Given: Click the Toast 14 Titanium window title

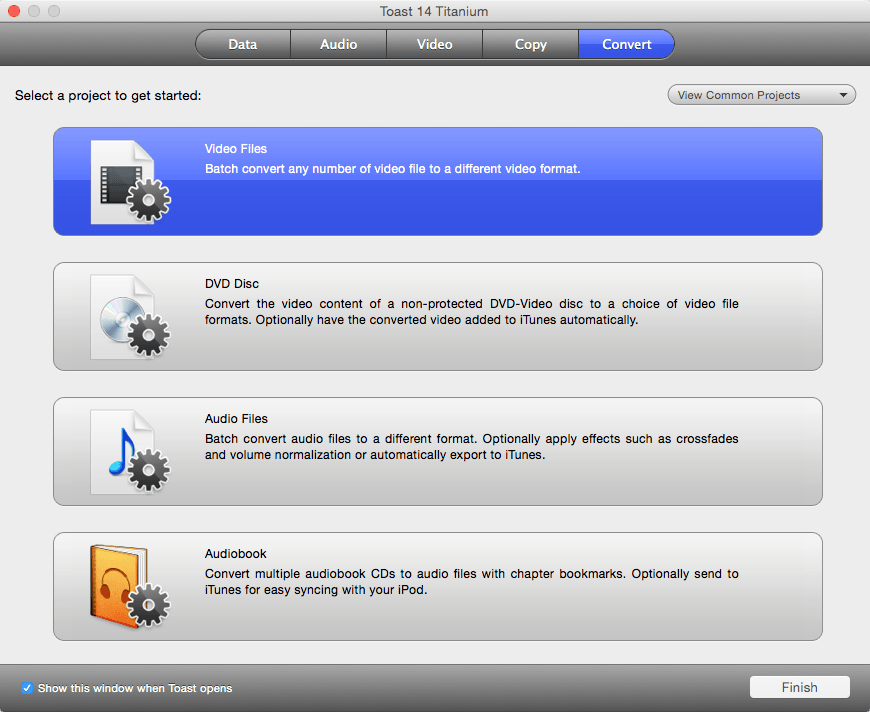Looking at the screenshot, I should coord(434,11).
